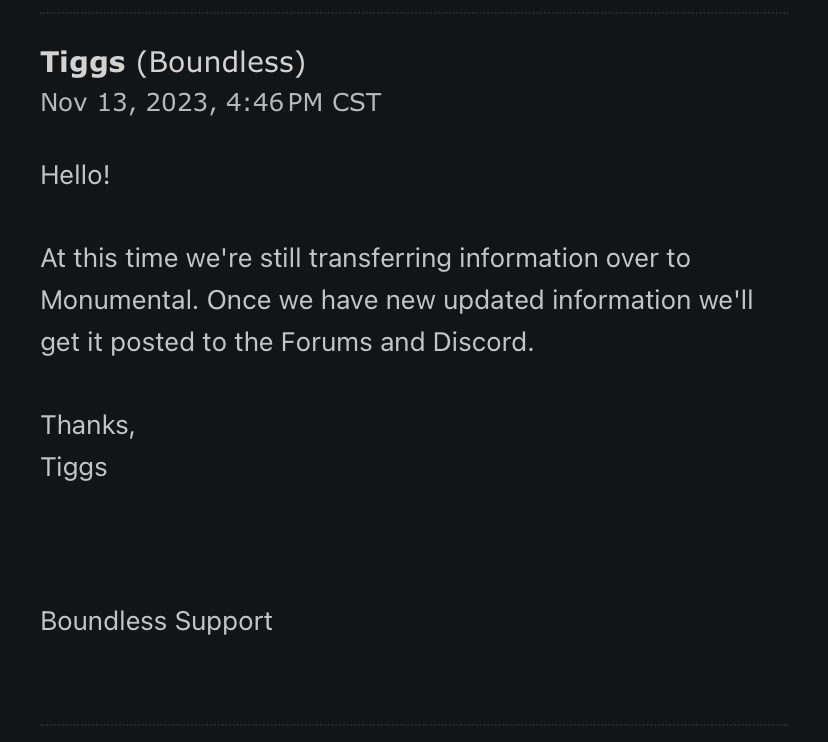
Task: Click the Tiggs signature below Thanks
Action: tap(74, 467)
